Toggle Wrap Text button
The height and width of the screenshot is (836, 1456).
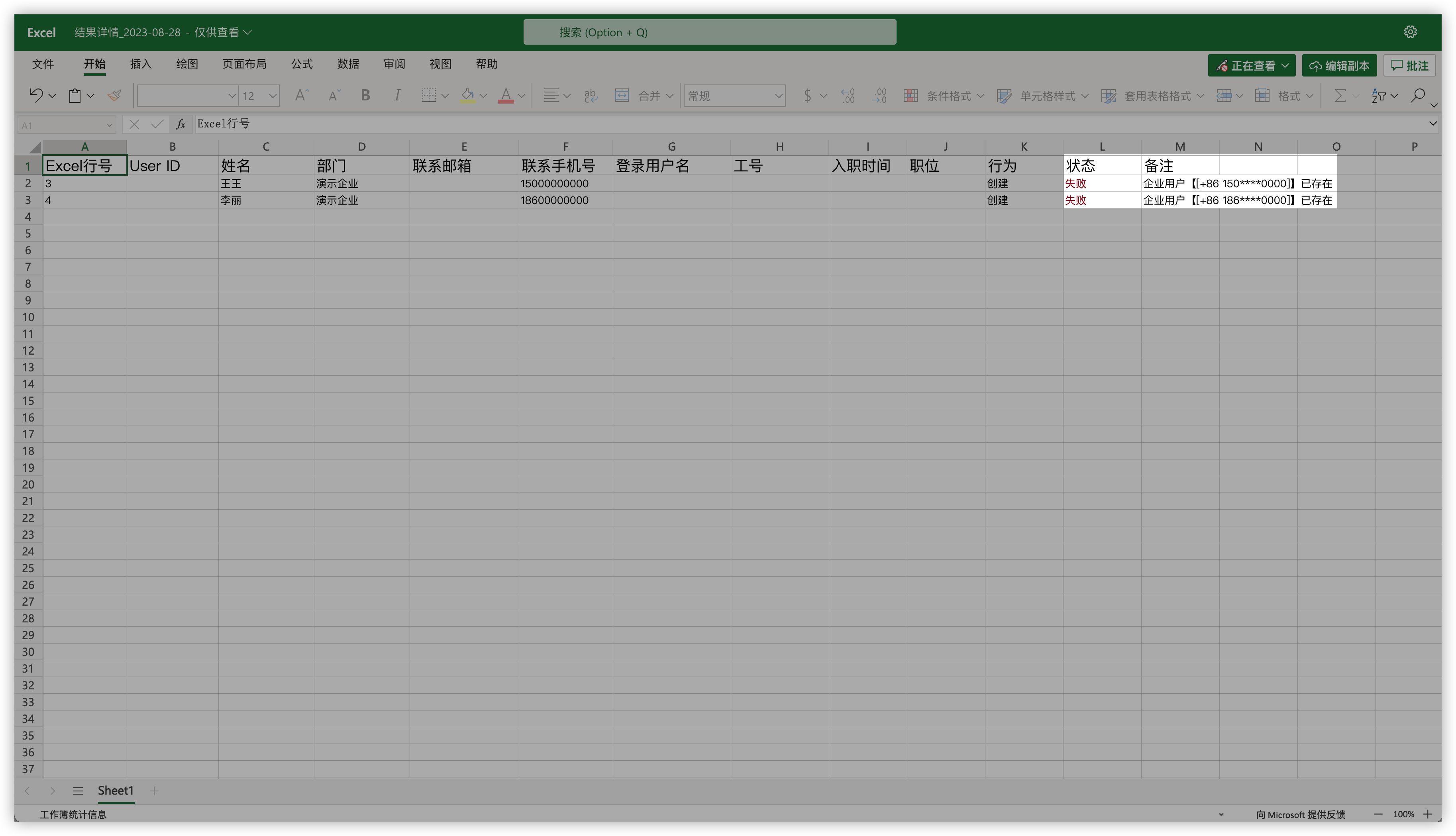tap(590, 95)
